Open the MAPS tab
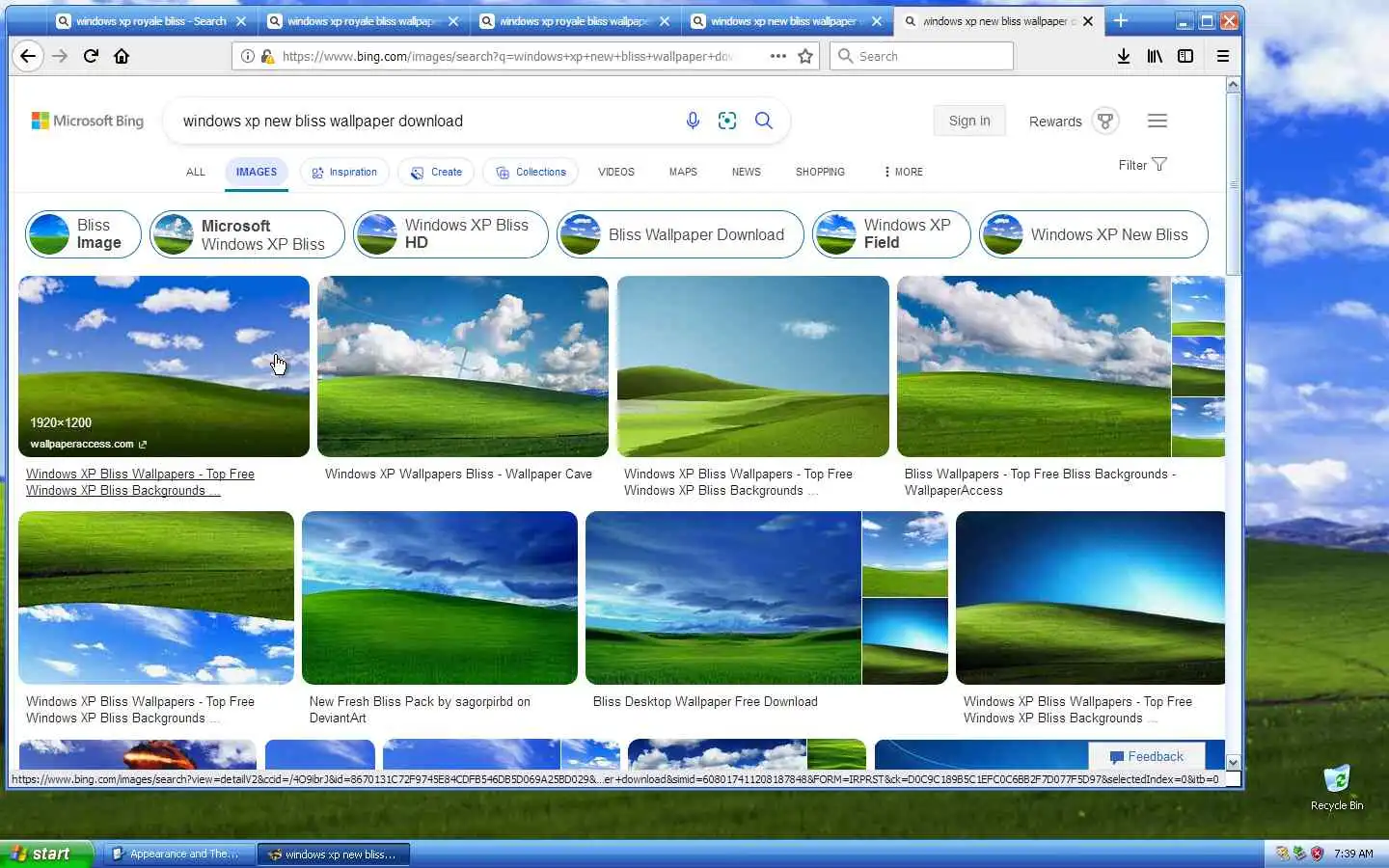The image size is (1389, 868). 683,172
